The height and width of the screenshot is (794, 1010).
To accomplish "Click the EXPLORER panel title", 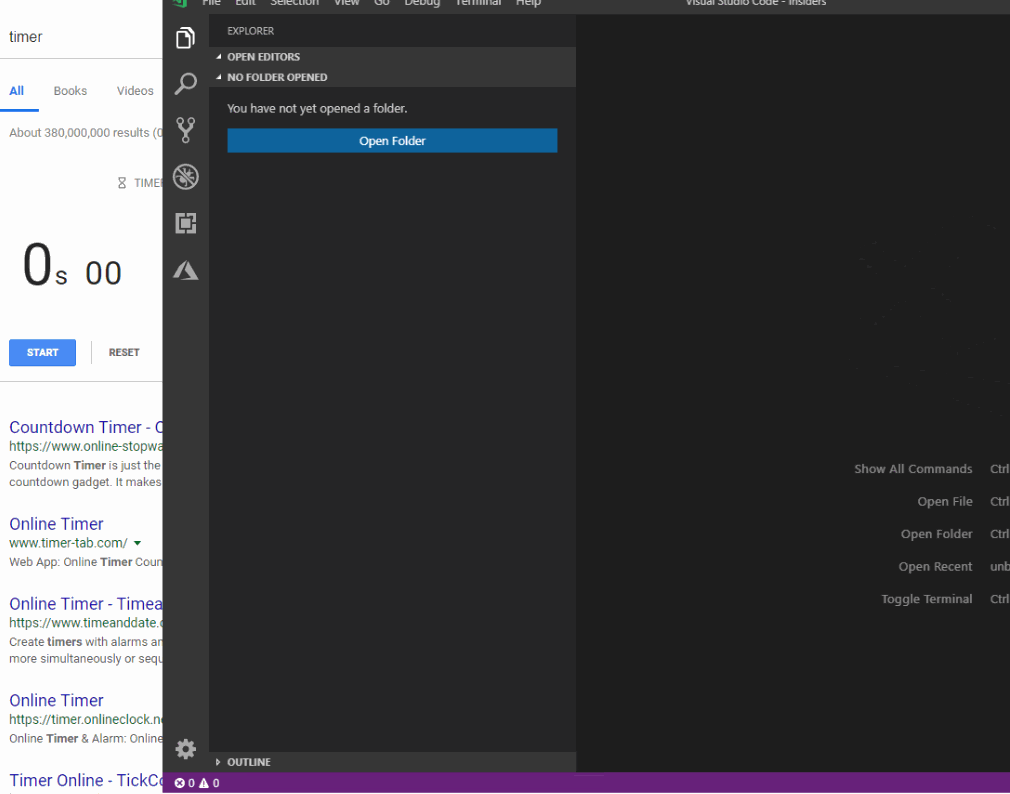I will pos(251,31).
